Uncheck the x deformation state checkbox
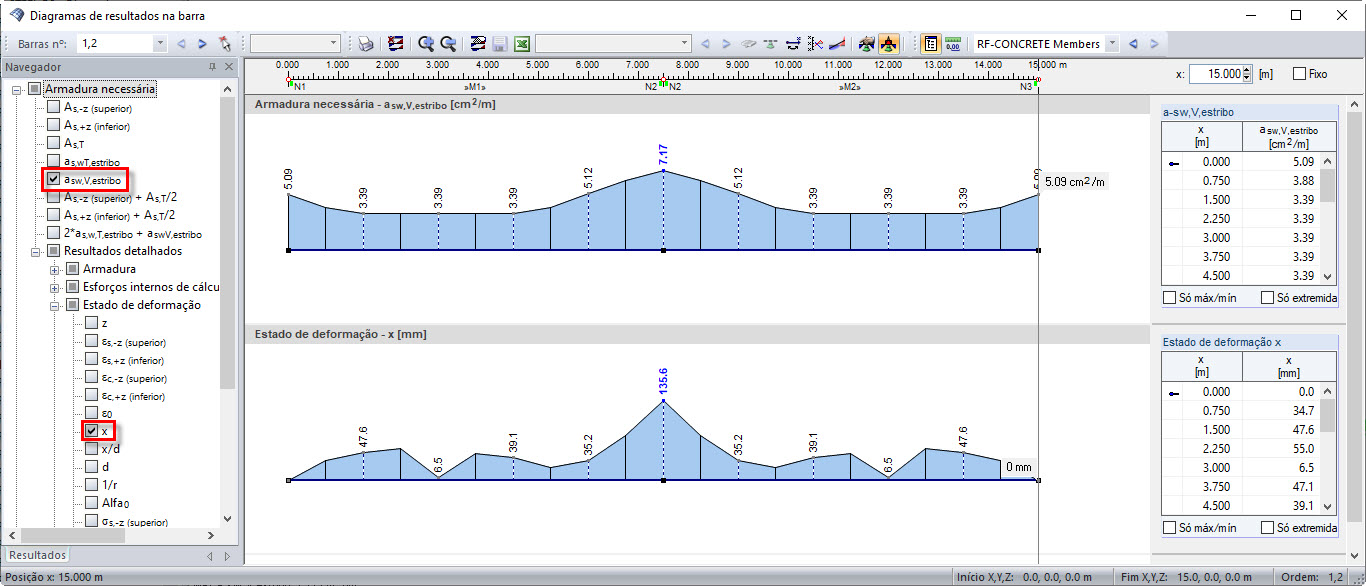 pyautogui.click(x=92, y=431)
